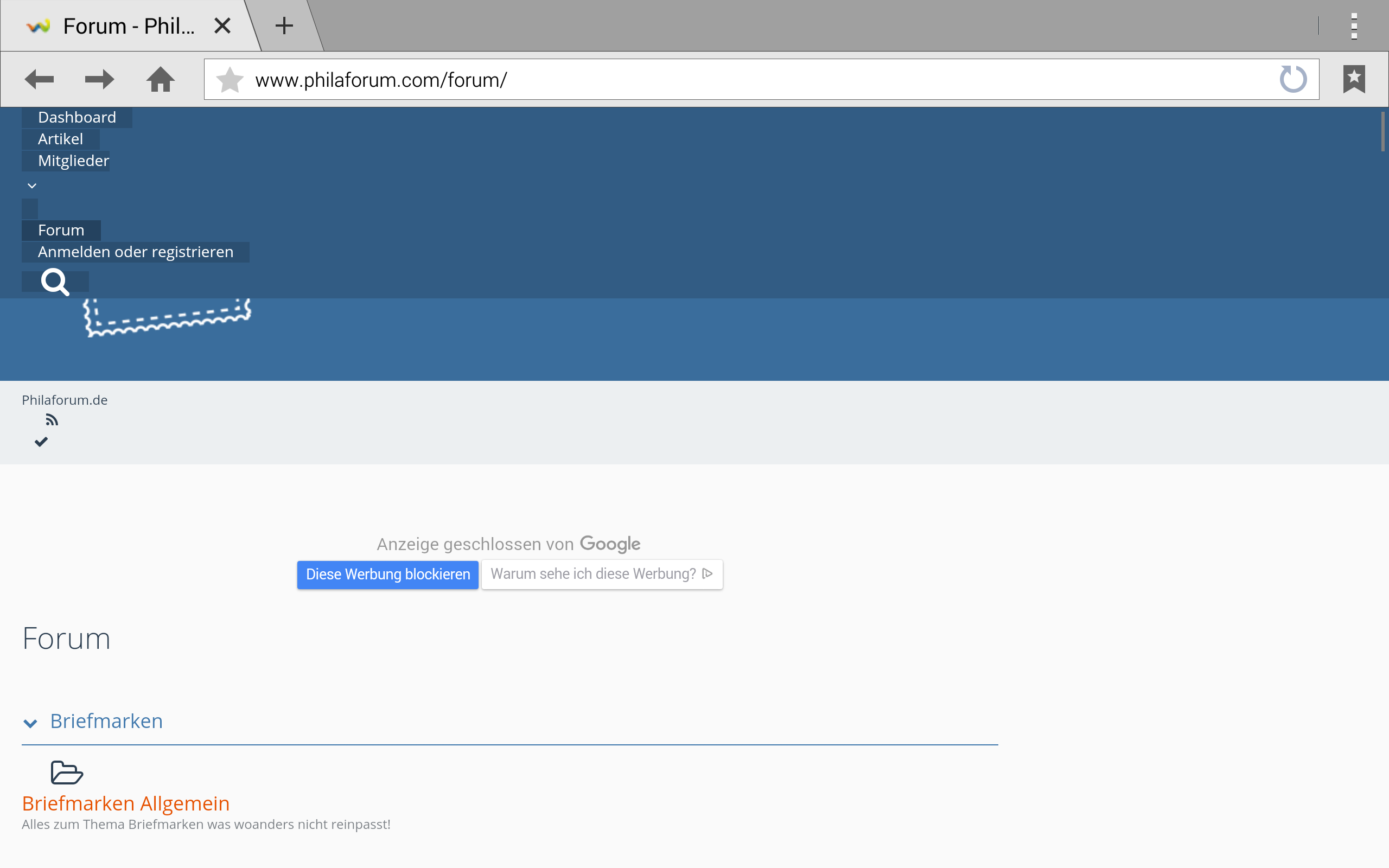This screenshot has height=868, width=1389.
Task: Open the bookmarks ribbon icon
Action: coord(1353,79)
